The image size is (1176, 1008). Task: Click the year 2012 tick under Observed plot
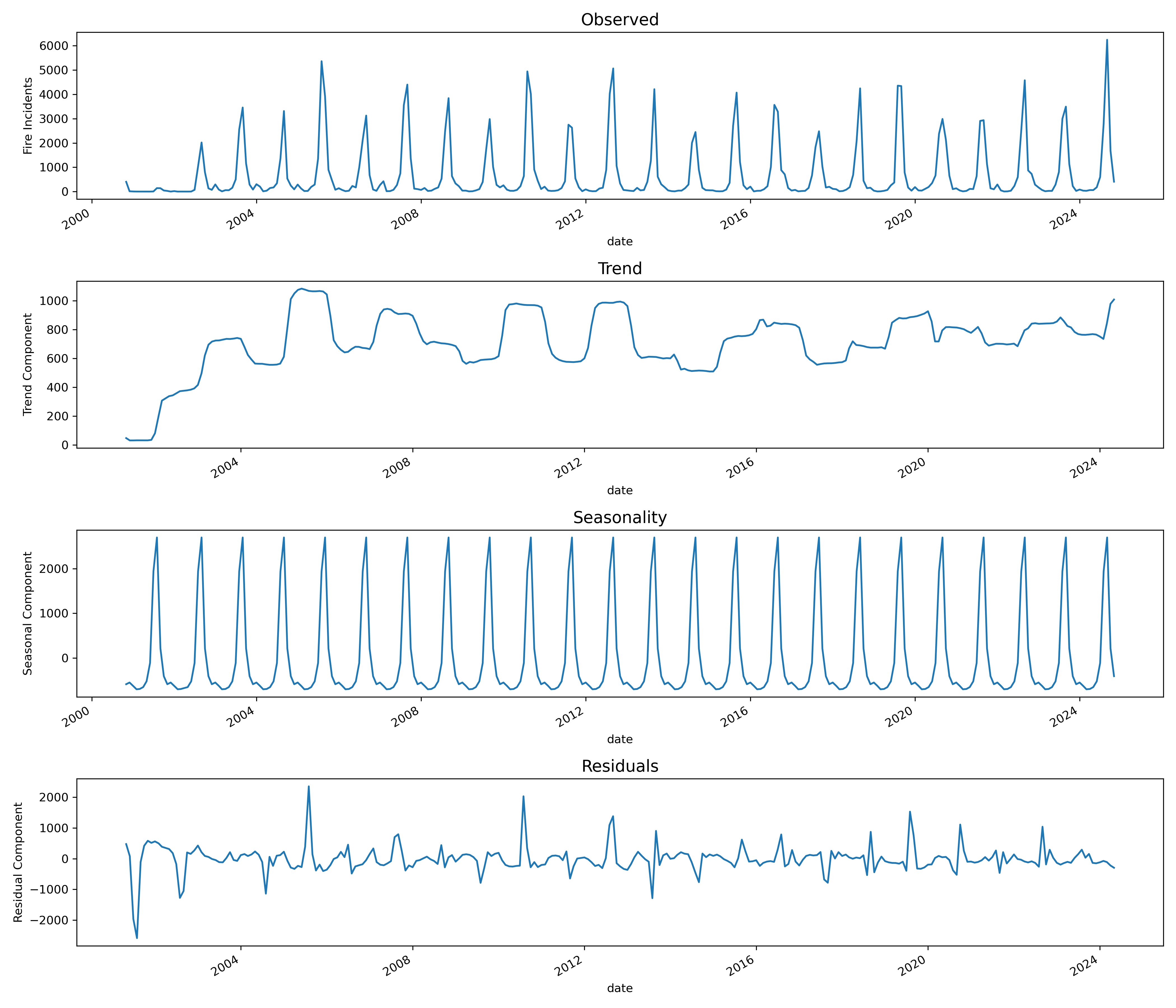(570, 219)
